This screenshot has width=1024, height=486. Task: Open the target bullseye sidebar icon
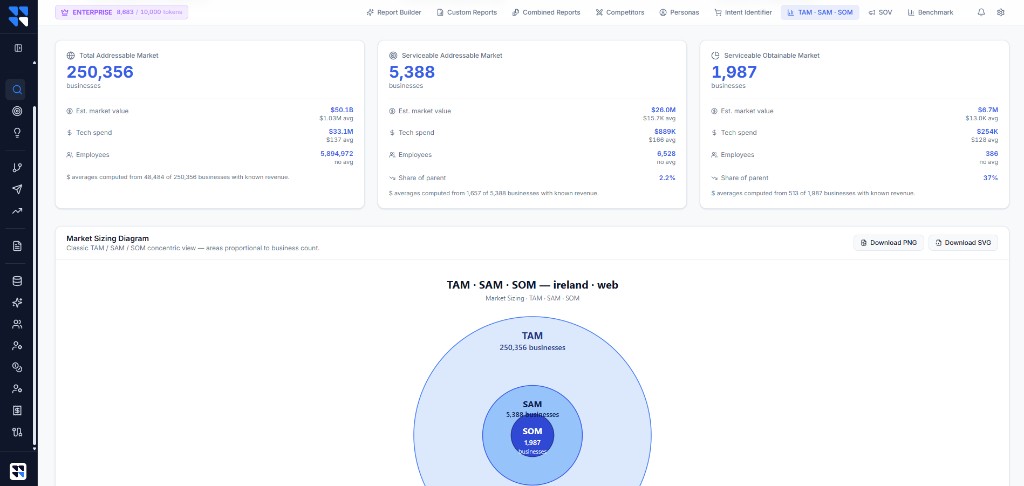point(18,111)
